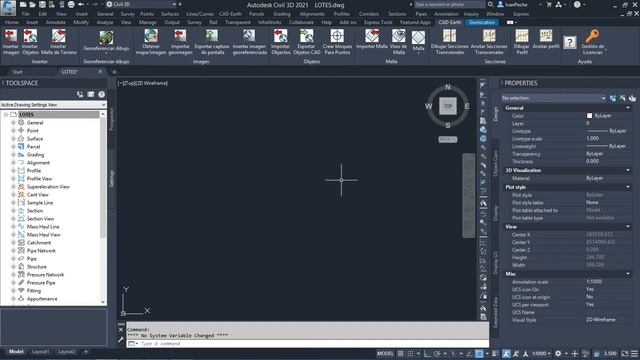
Task: Click the Toolspace help icon
Action: 101,94
